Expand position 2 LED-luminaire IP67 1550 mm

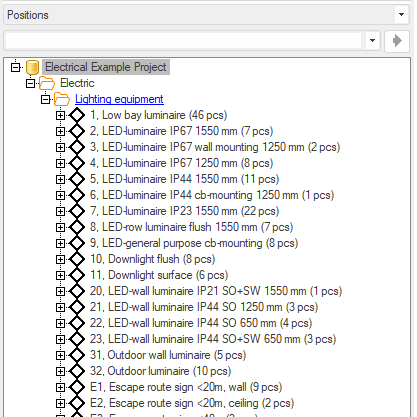[60, 131]
